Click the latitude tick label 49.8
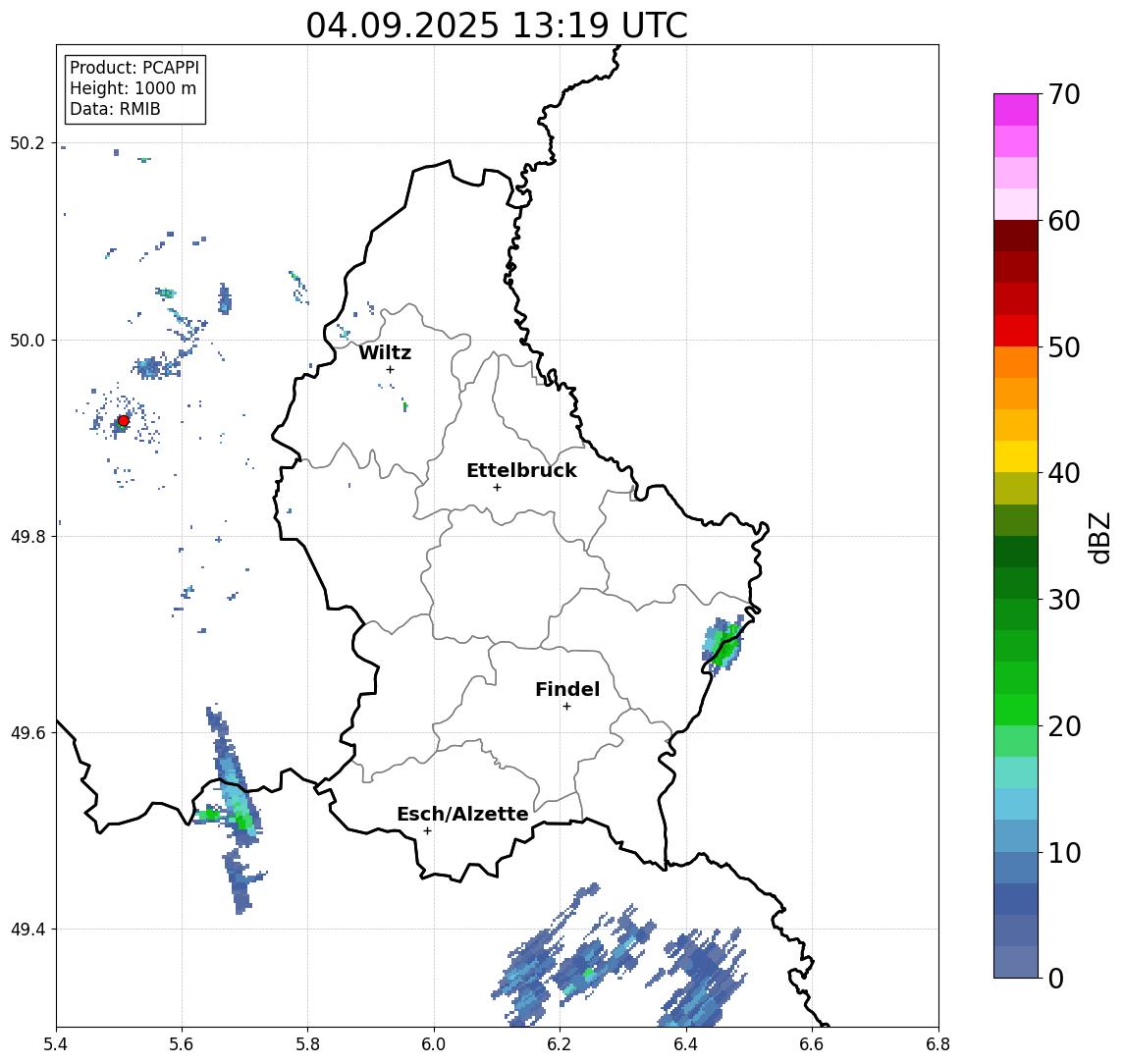Viewport: 1124px width, 1064px height. (x=27, y=536)
